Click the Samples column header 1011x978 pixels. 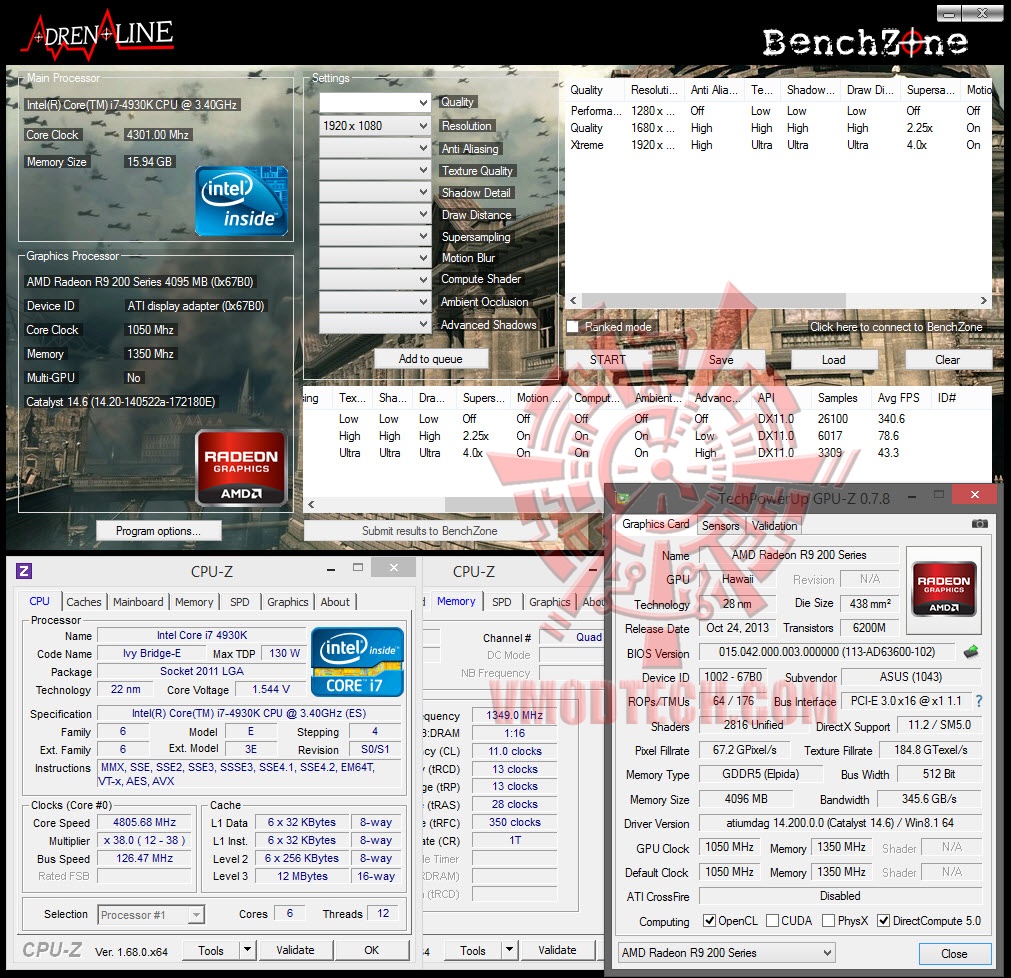click(x=838, y=398)
